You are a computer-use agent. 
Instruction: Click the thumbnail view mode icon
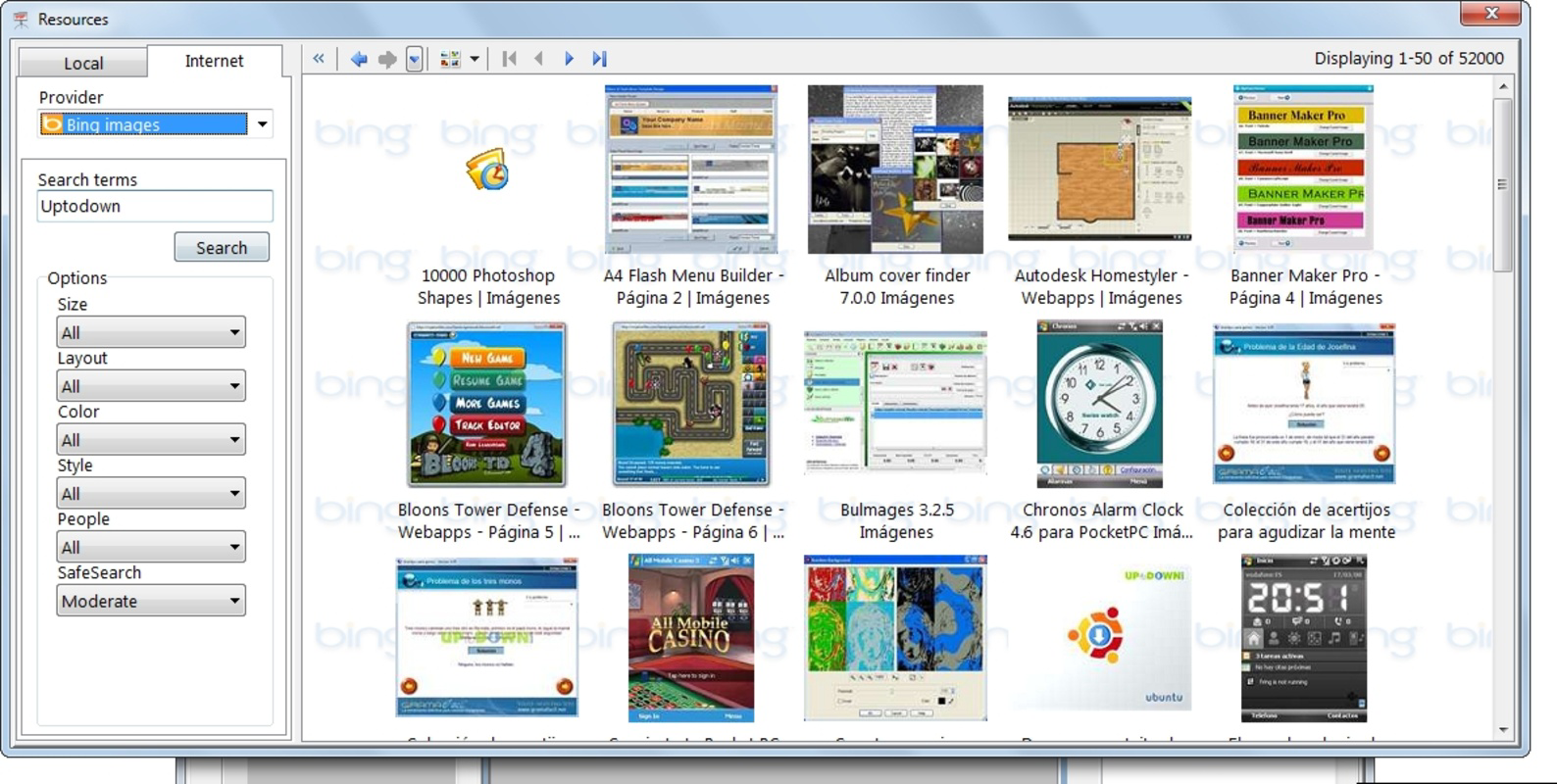click(450, 59)
